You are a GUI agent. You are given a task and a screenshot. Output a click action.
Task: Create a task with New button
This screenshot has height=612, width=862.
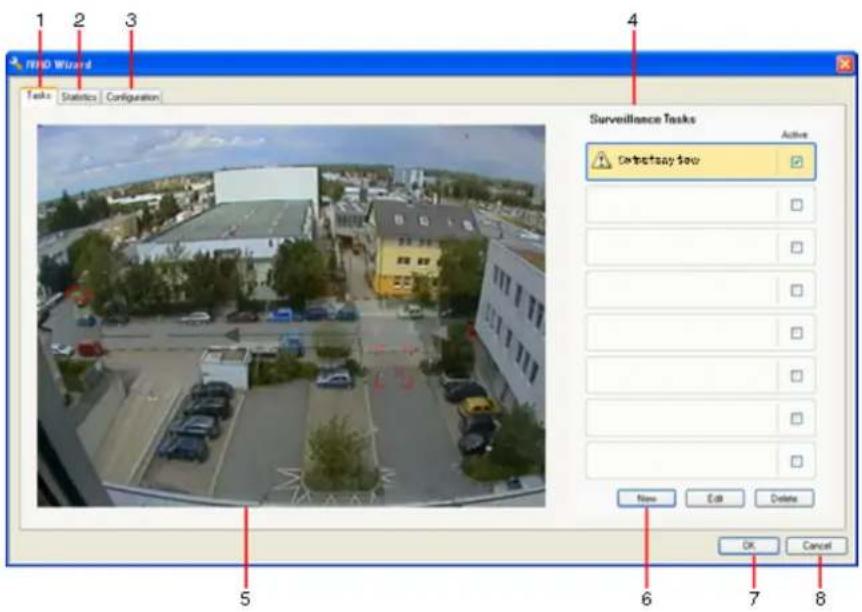point(646,498)
